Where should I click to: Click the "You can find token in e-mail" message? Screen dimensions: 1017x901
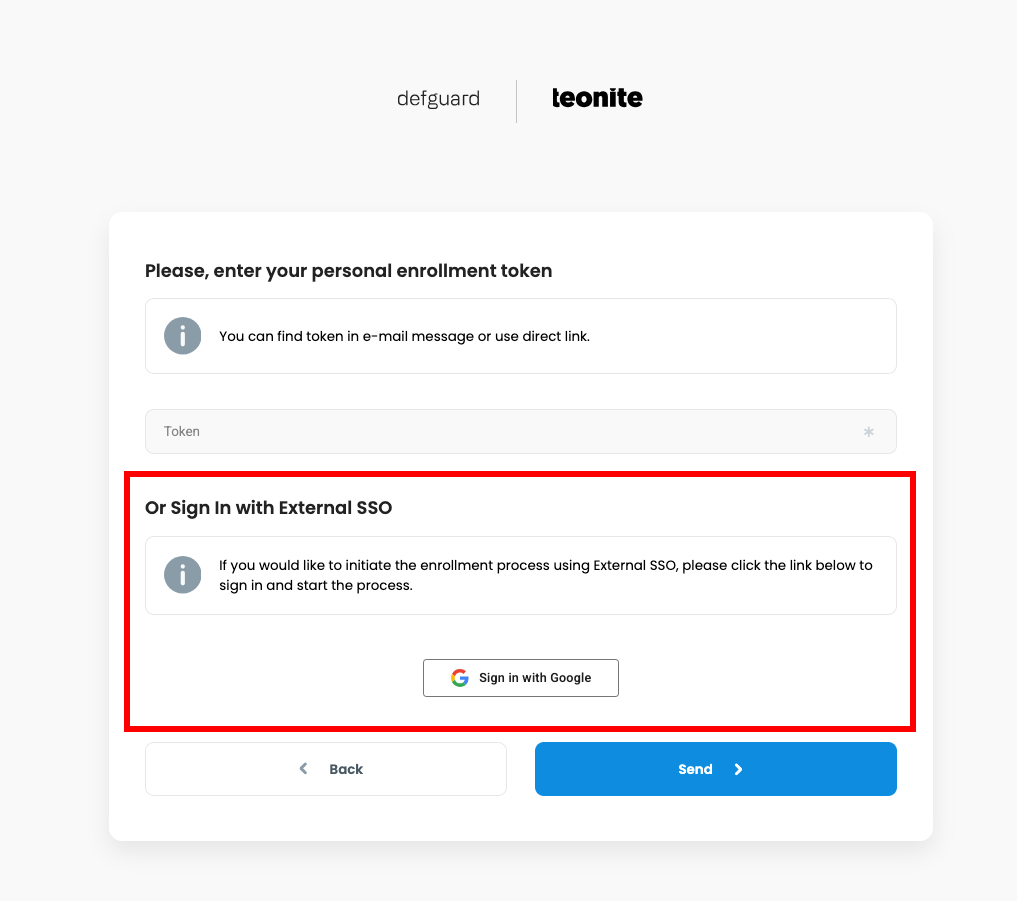point(404,336)
